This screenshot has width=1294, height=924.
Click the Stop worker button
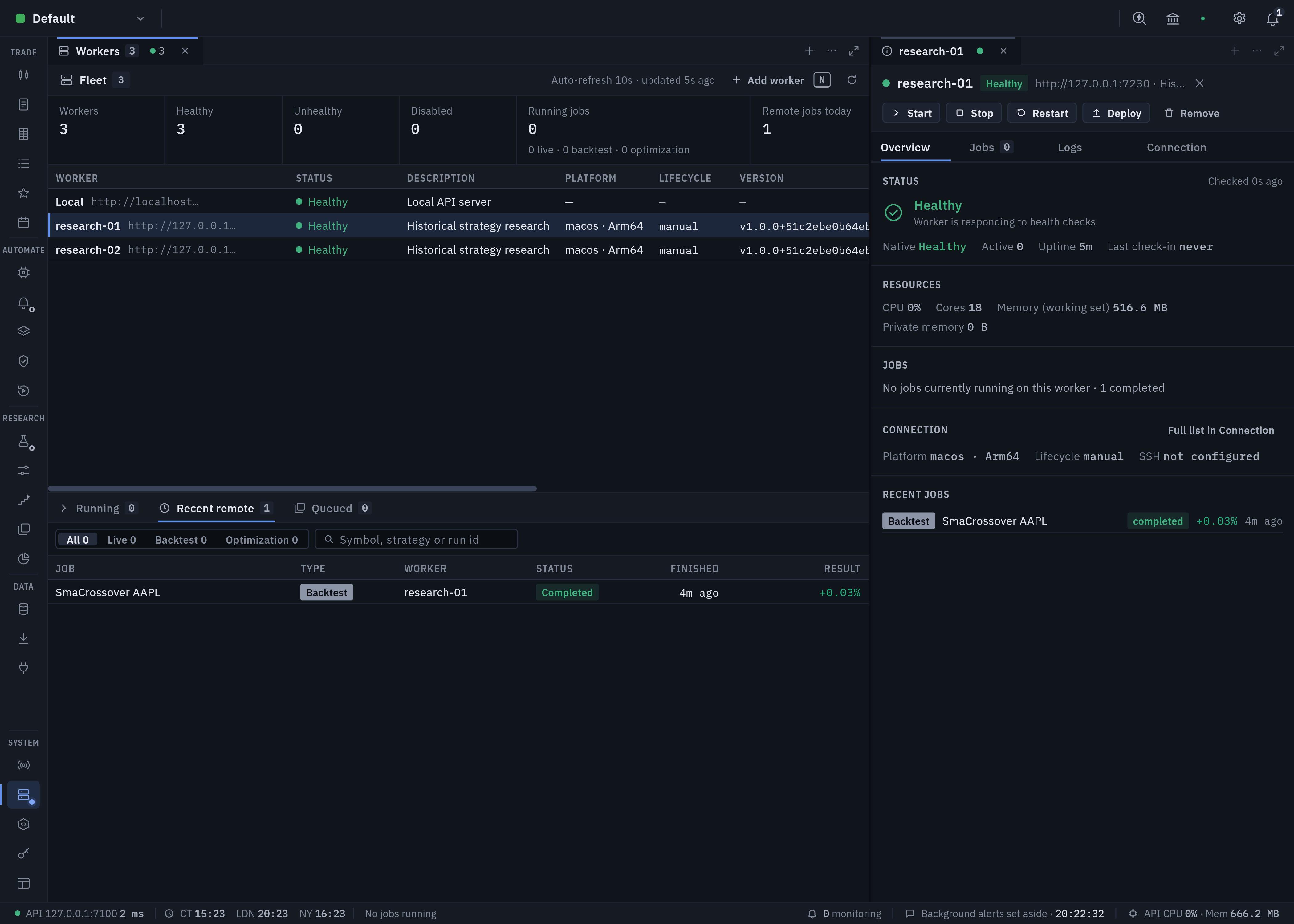pyautogui.click(x=974, y=113)
